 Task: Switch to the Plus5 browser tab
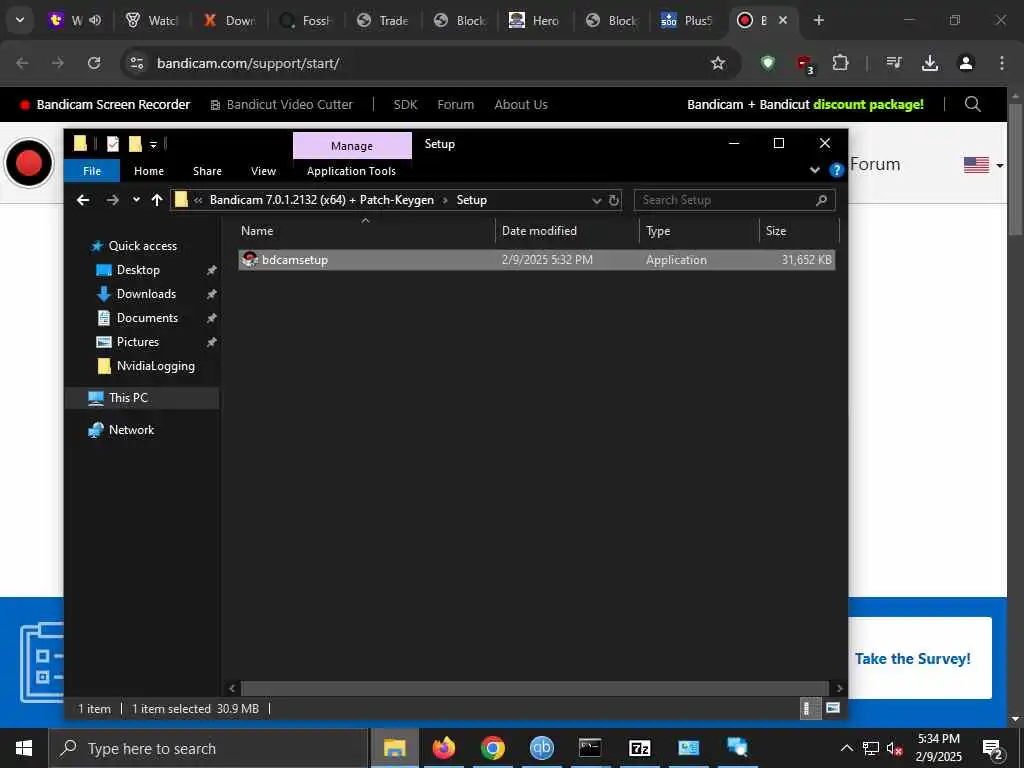point(686,20)
